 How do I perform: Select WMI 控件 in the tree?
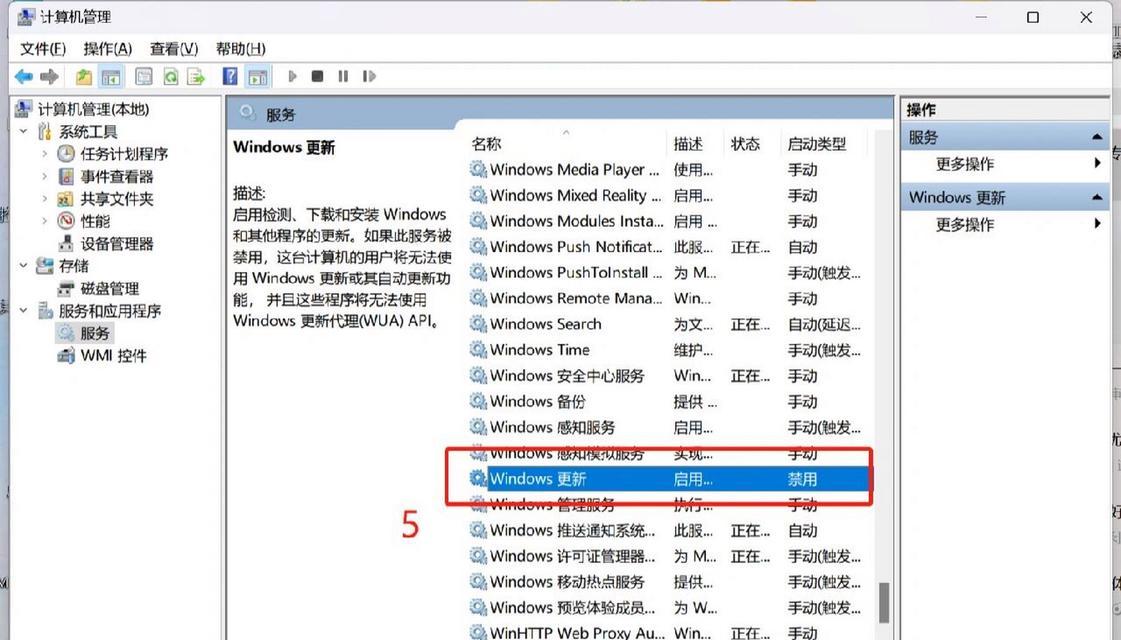[113, 355]
